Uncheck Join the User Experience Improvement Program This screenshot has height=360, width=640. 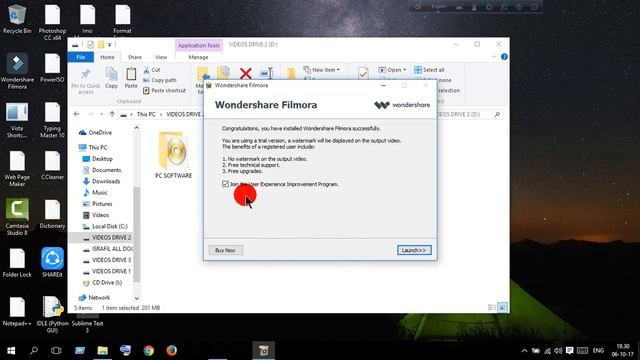point(225,184)
